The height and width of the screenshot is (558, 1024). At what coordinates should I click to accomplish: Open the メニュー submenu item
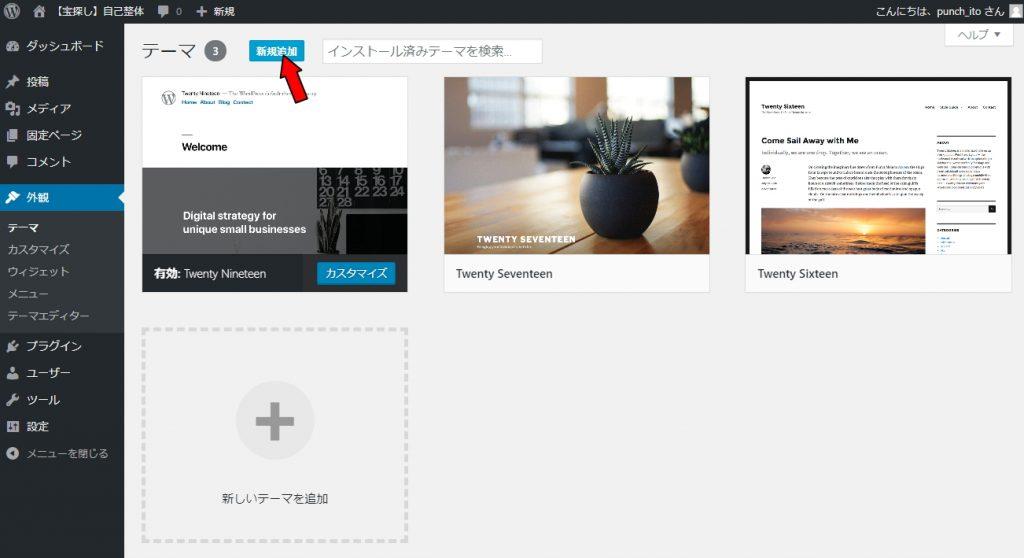click(27, 293)
